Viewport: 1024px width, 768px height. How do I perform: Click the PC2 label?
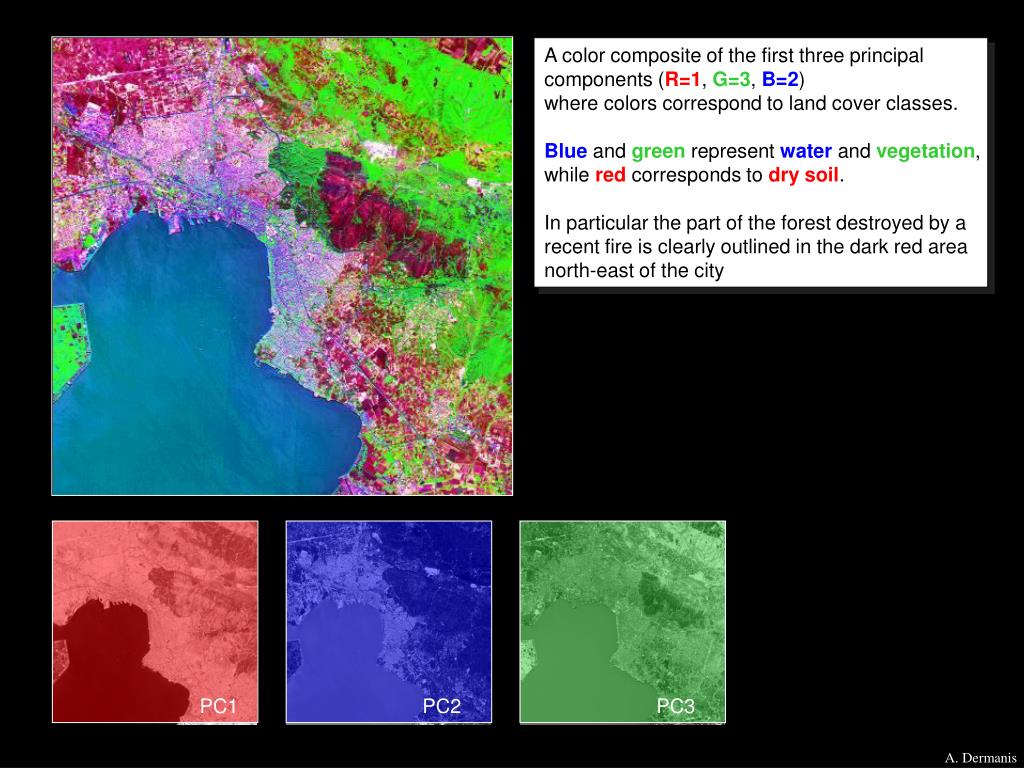click(x=441, y=706)
